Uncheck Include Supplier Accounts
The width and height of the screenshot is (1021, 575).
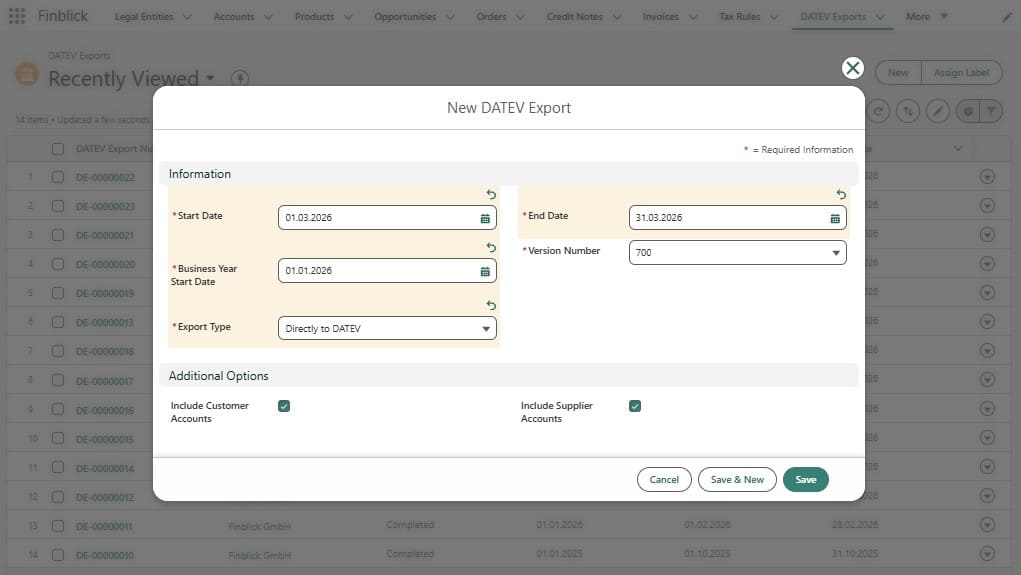[x=635, y=406]
